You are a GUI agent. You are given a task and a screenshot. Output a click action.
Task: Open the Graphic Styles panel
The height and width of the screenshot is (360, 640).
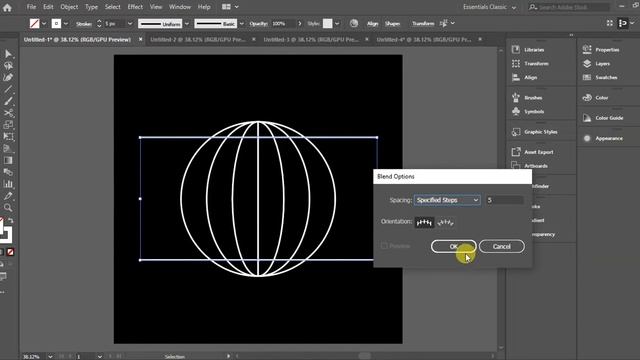[535, 132]
